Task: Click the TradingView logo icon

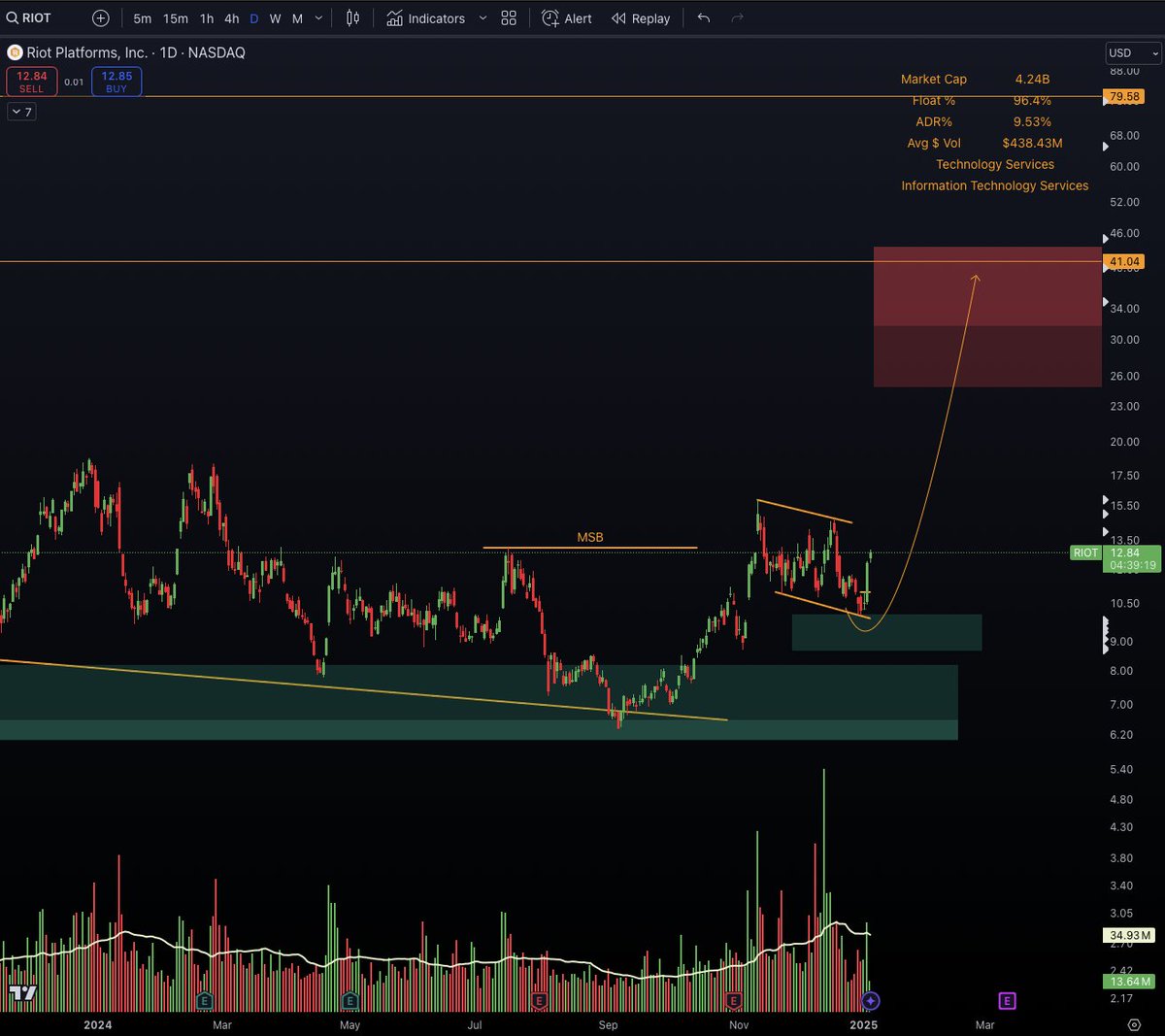Action: point(22,992)
